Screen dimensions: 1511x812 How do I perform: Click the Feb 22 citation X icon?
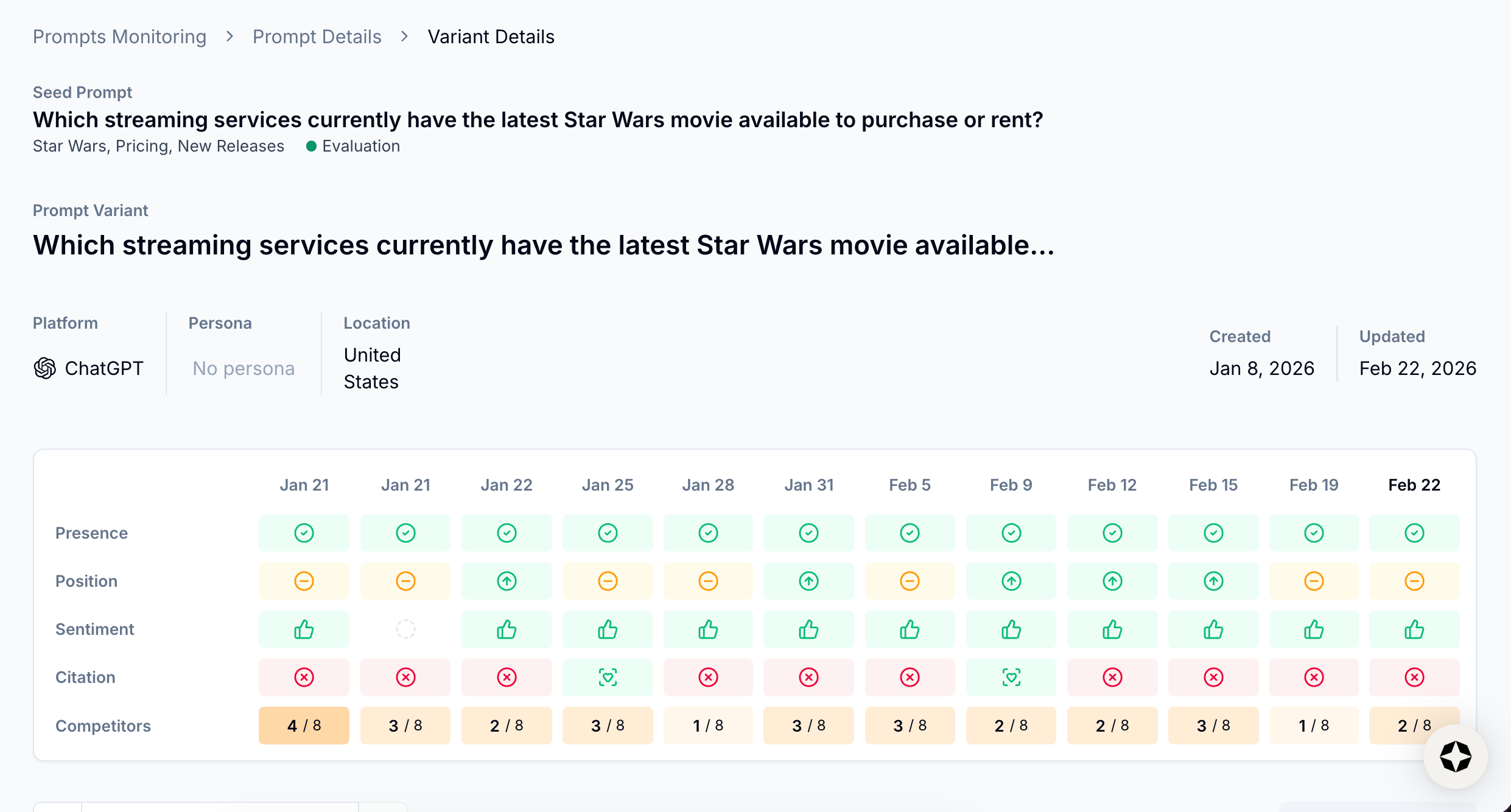[x=1414, y=677]
